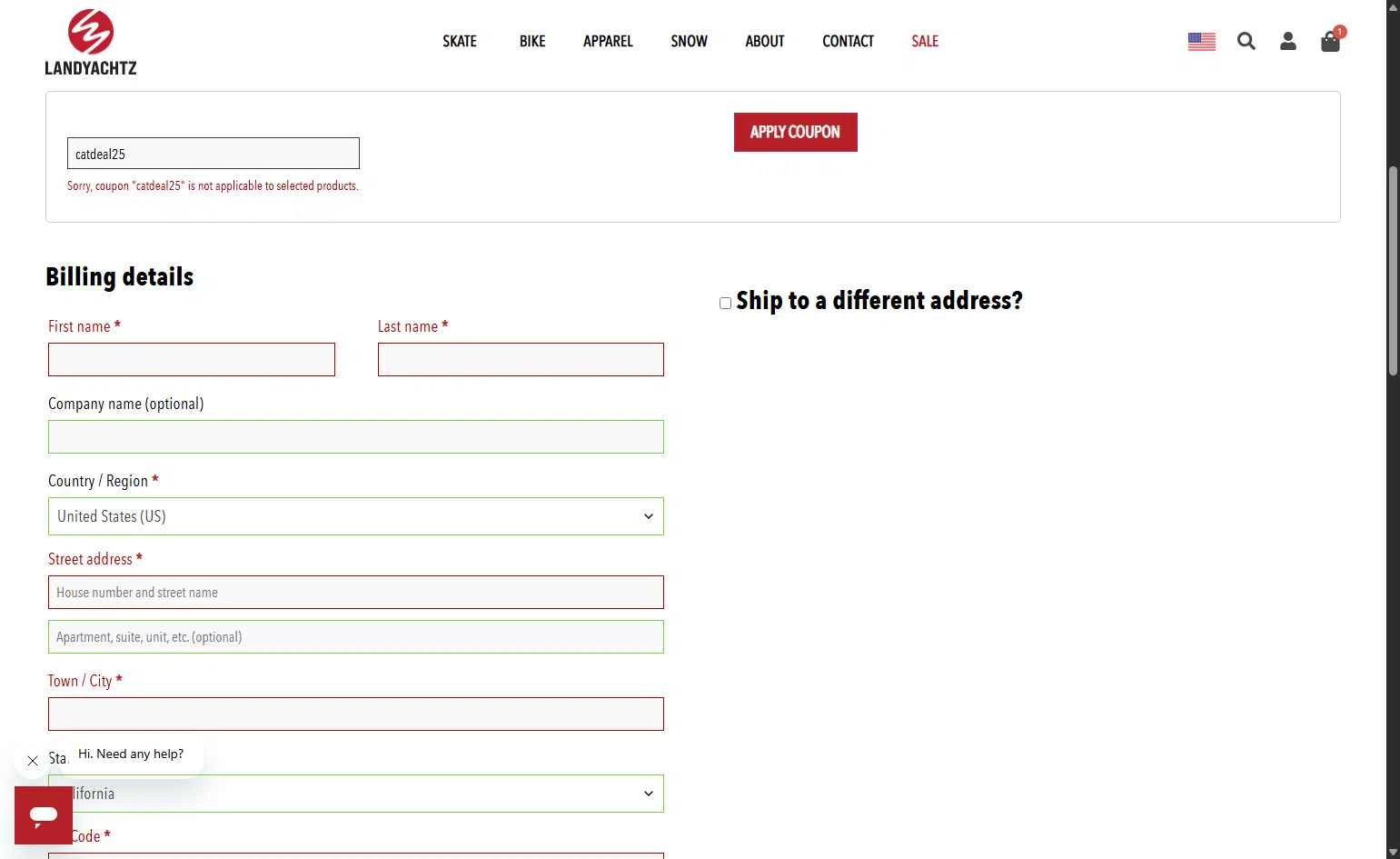
Task: Open the search magnifier icon
Action: tap(1246, 41)
